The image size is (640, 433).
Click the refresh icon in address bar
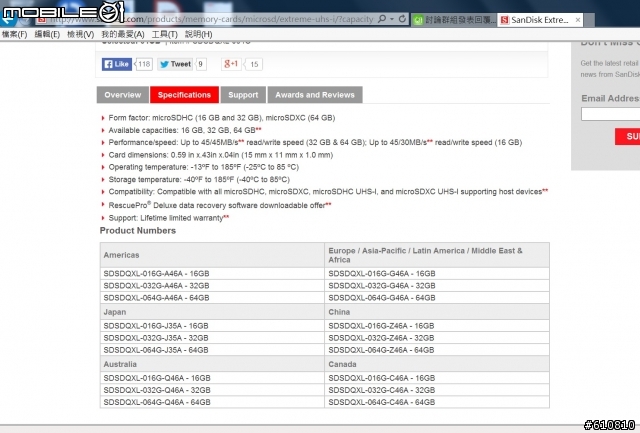[x=402, y=19]
